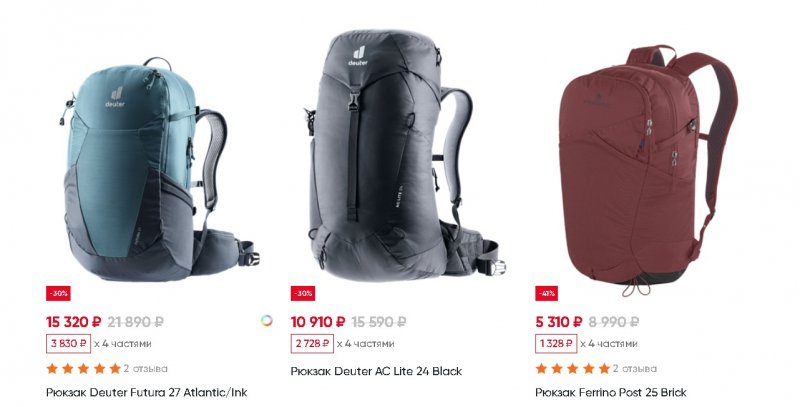Viewport: 800px width, 407px height.
Task: Click star rating under Deuter Futura 27
Action: 84,368
